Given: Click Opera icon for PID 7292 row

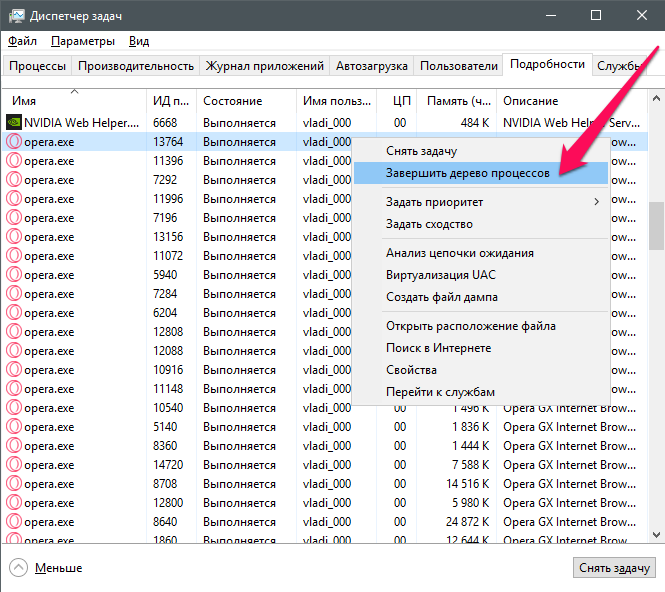Looking at the screenshot, I should coord(14,180).
